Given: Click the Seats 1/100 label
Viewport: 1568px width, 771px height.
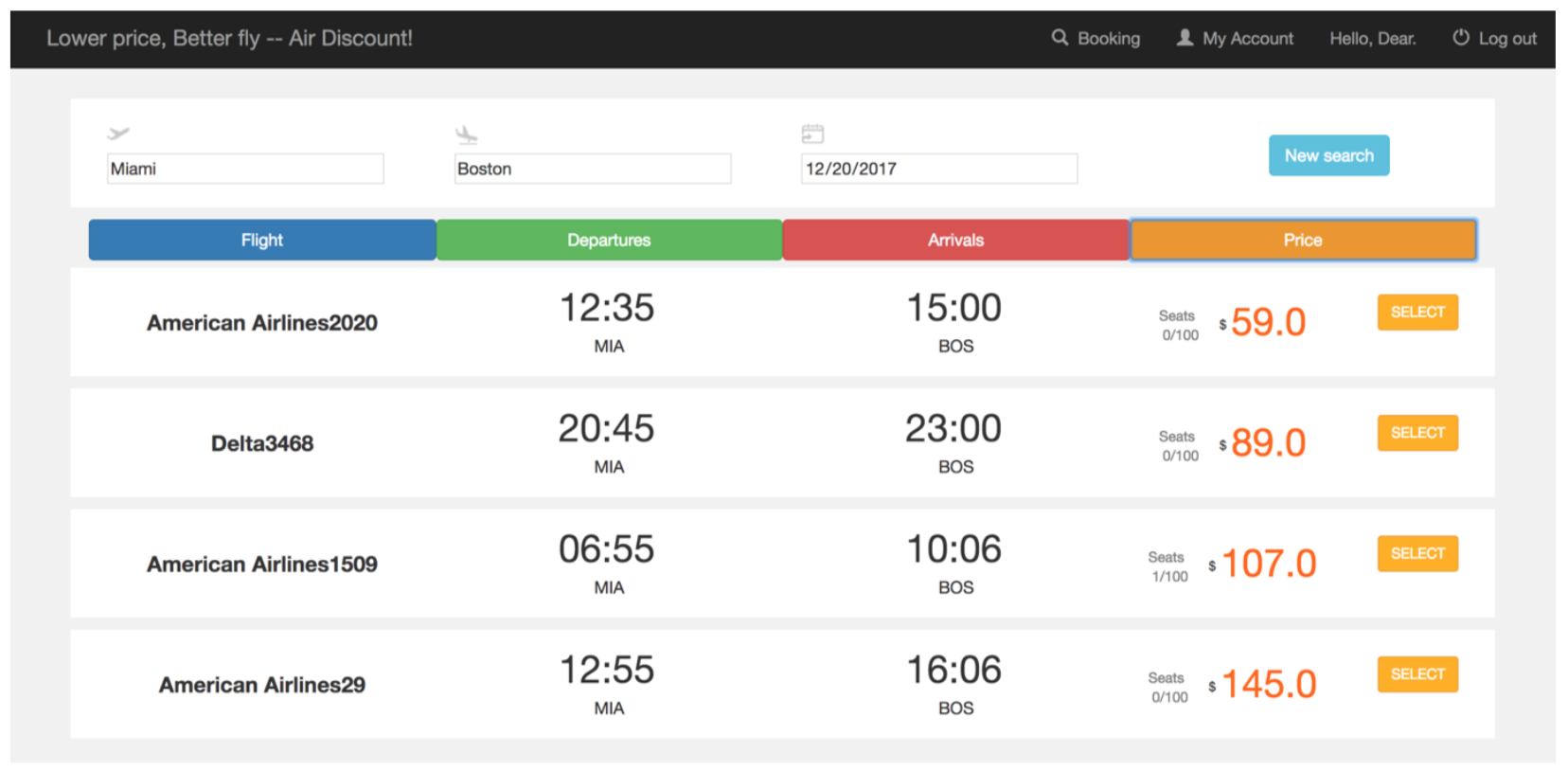Looking at the screenshot, I should pos(1167,566).
